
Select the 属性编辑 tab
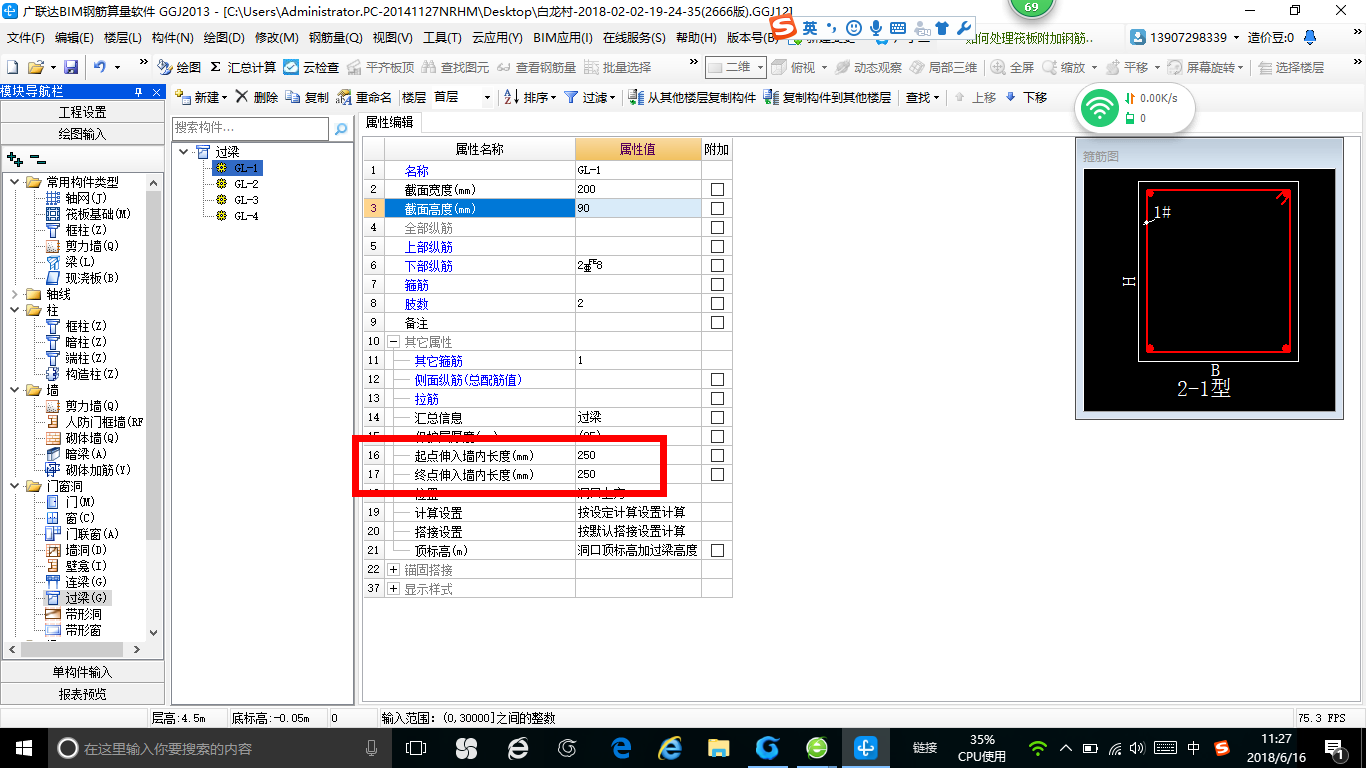389,122
